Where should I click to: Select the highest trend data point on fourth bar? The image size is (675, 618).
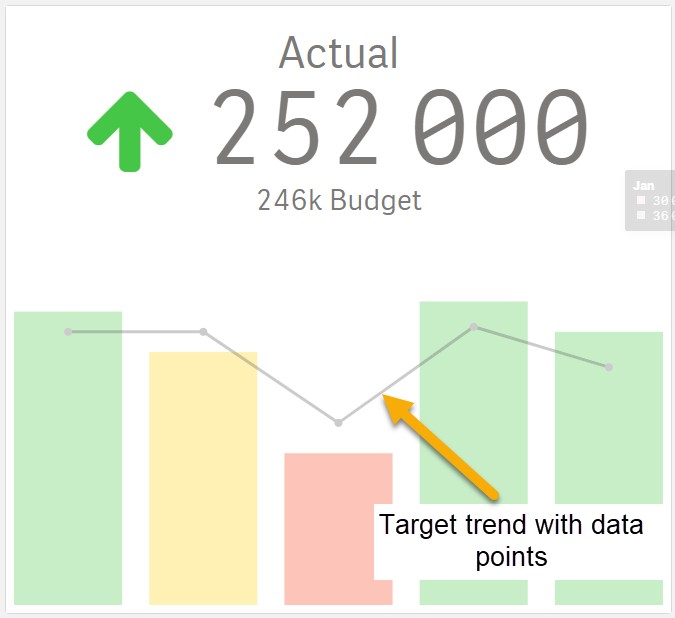point(474,327)
